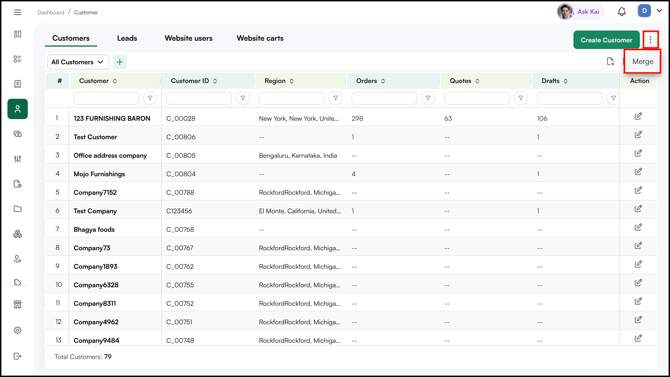Sort by the Customer column

point(115,81)
